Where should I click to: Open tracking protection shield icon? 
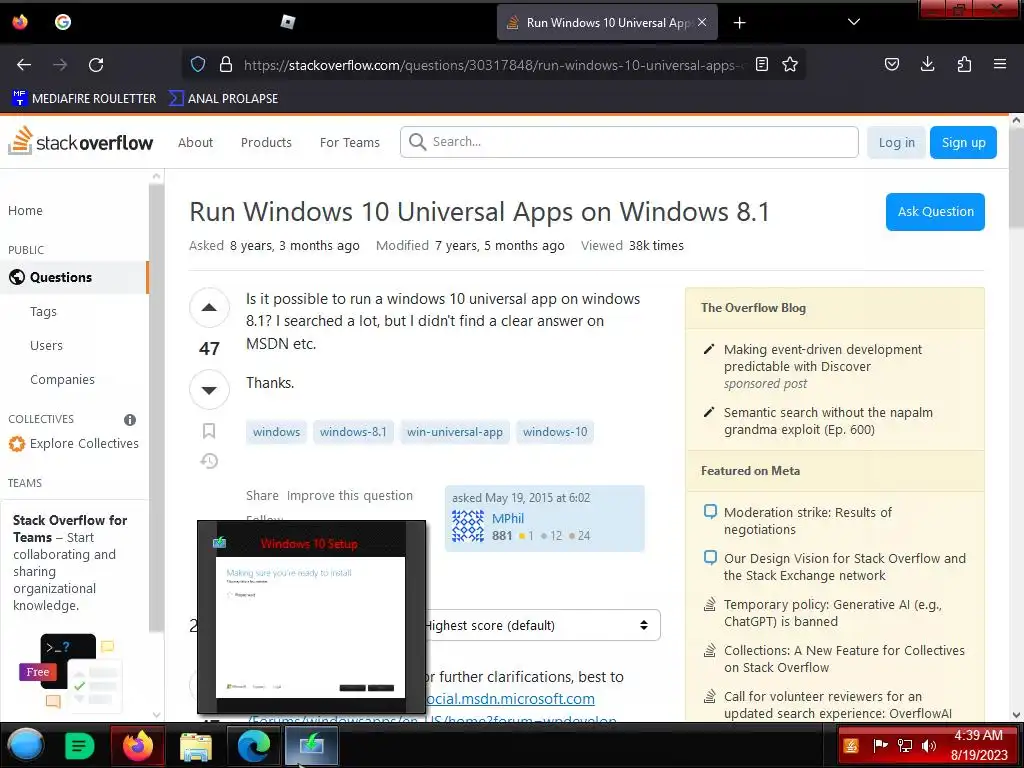(x=198, y=64)
